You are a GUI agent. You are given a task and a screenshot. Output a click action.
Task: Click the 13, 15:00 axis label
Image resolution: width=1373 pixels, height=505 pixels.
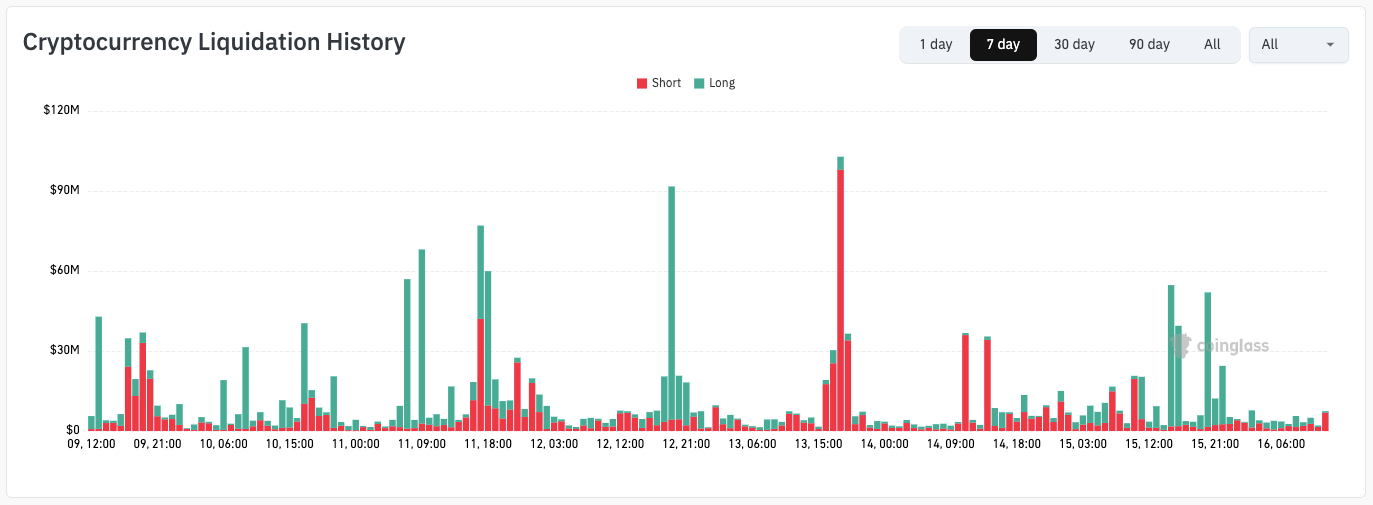[x=817, y=443]
